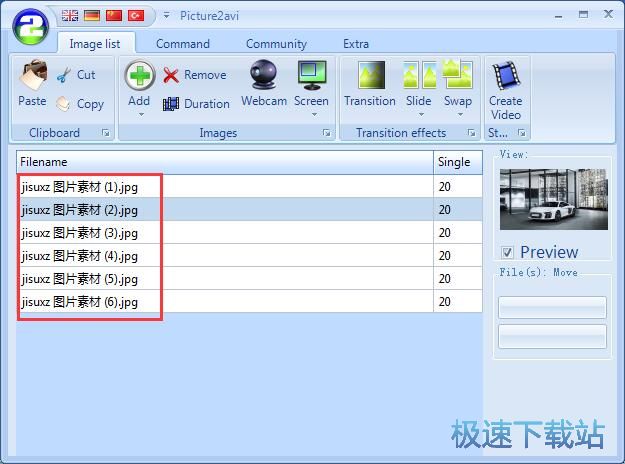Select the Chinese flag language icon
Screen dimensions: 625x464
114,16
